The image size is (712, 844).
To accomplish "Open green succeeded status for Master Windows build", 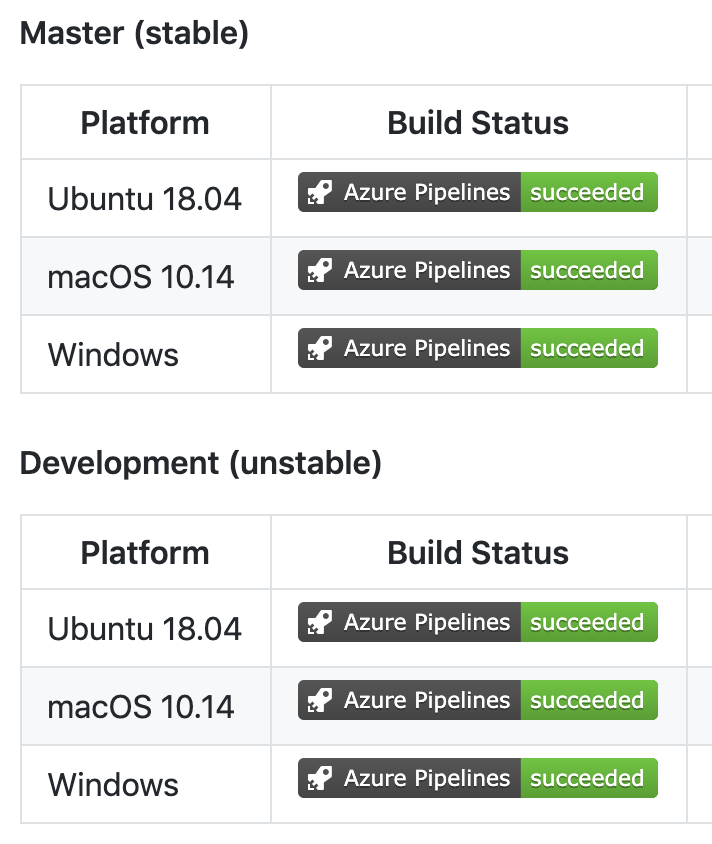I will pyautogui.click(x=588, y=349).
